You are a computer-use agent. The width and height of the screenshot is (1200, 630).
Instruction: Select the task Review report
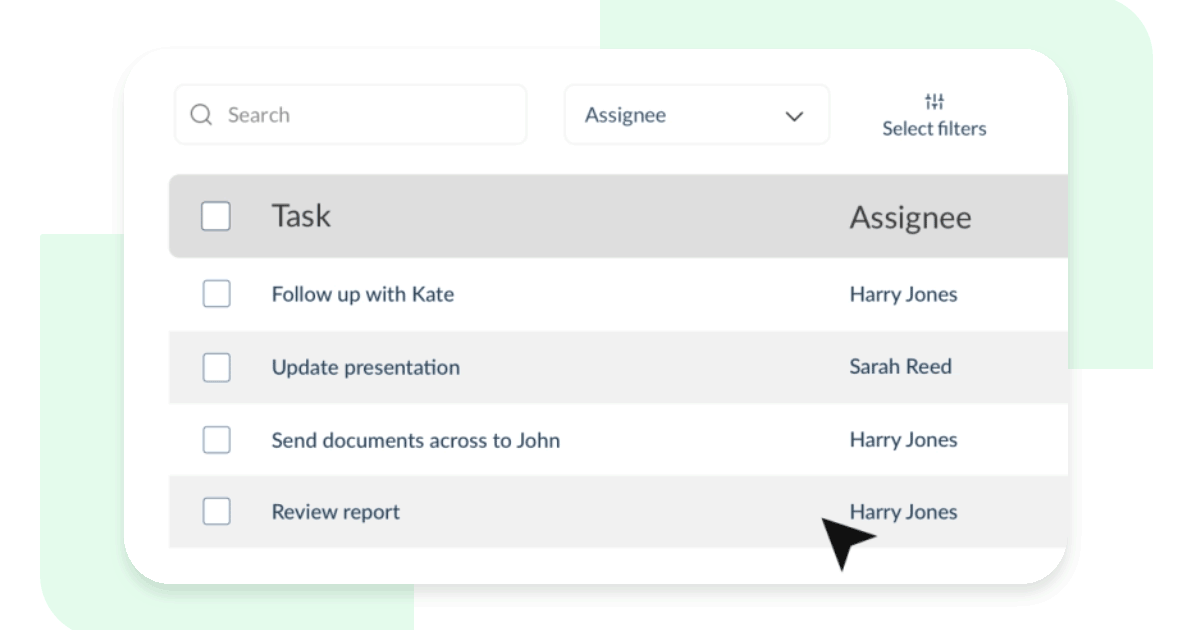[334, 512]
